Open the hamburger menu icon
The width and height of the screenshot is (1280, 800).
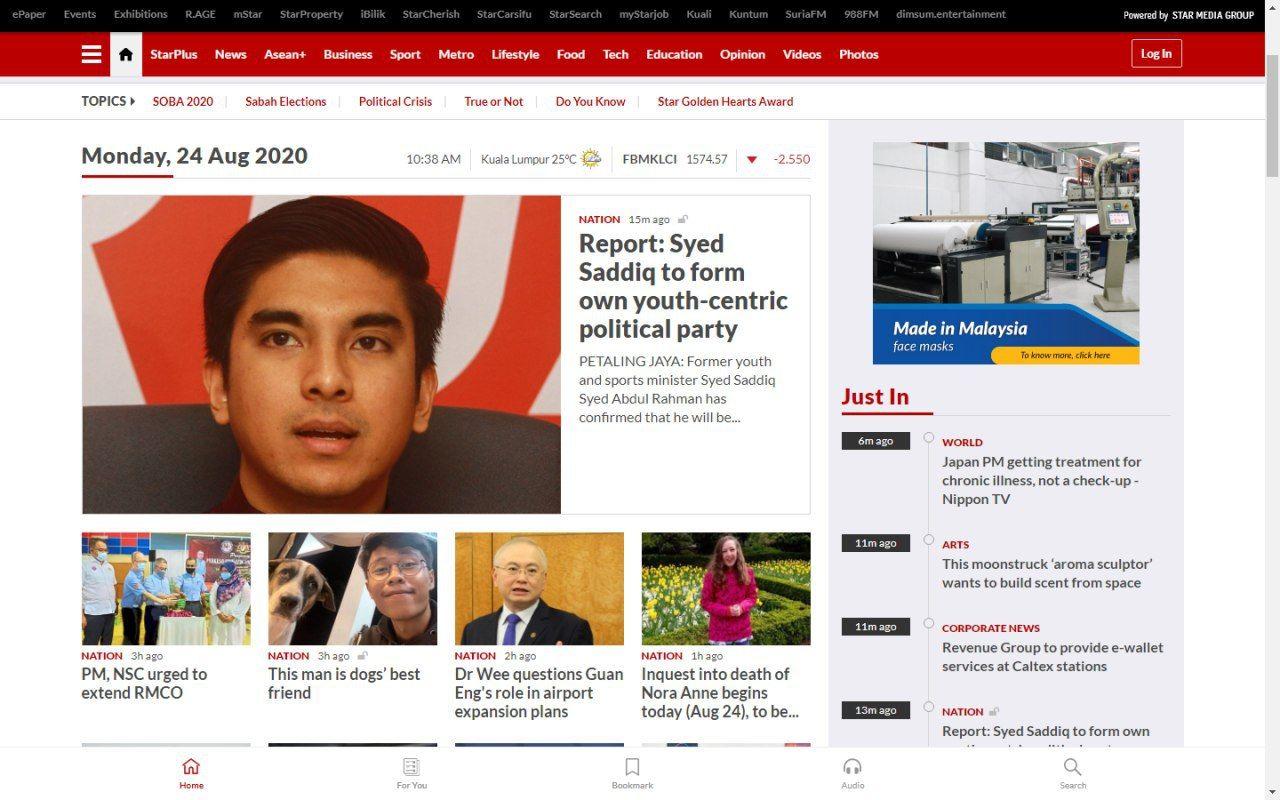[92, 54]
